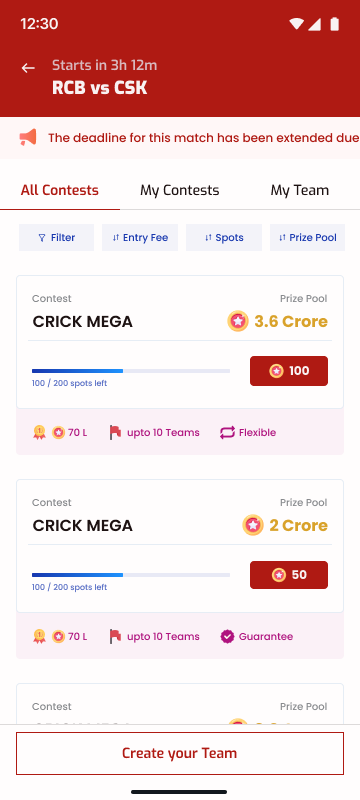Image resolution: width=360 pixels, height=800 pixels.
Task: Sort contests by Entry Fee
Action: pyautogui.click(x=140, y=238)
